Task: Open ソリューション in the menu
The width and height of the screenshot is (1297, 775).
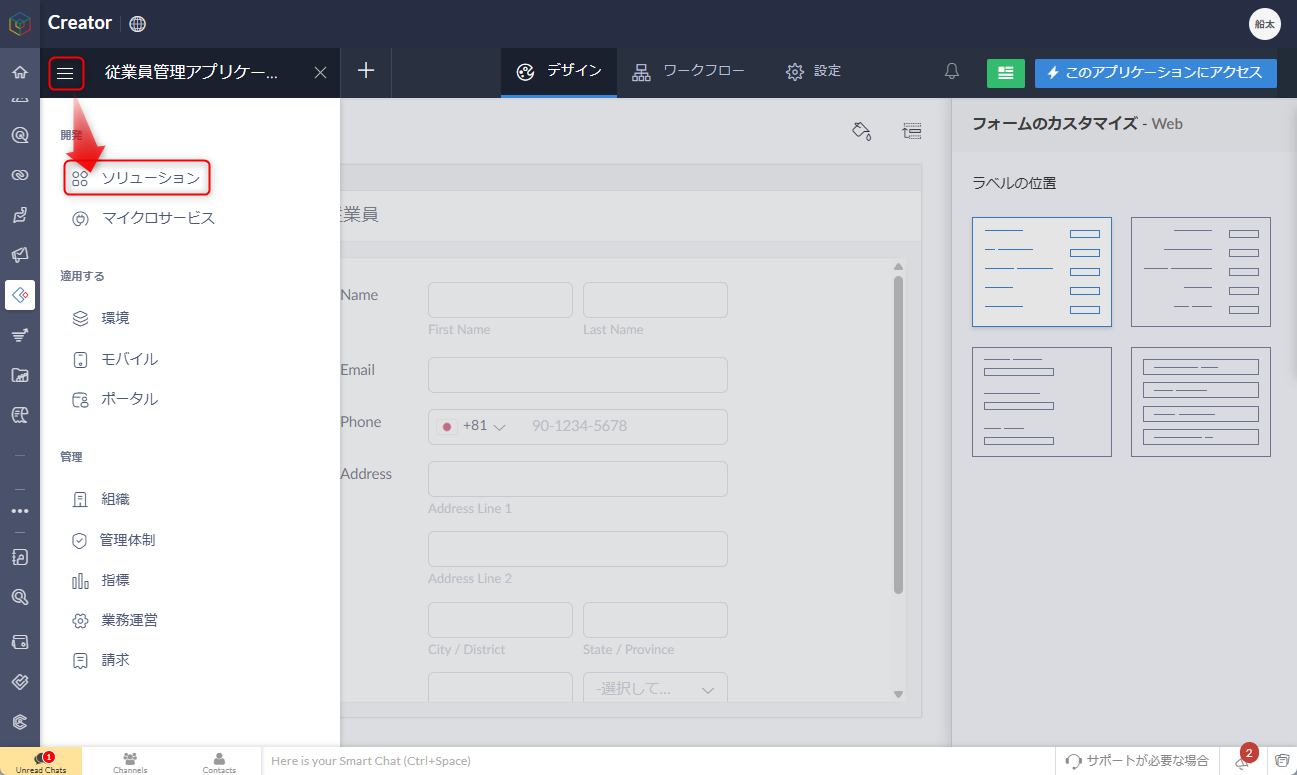Action: click(x=137, y=178)
